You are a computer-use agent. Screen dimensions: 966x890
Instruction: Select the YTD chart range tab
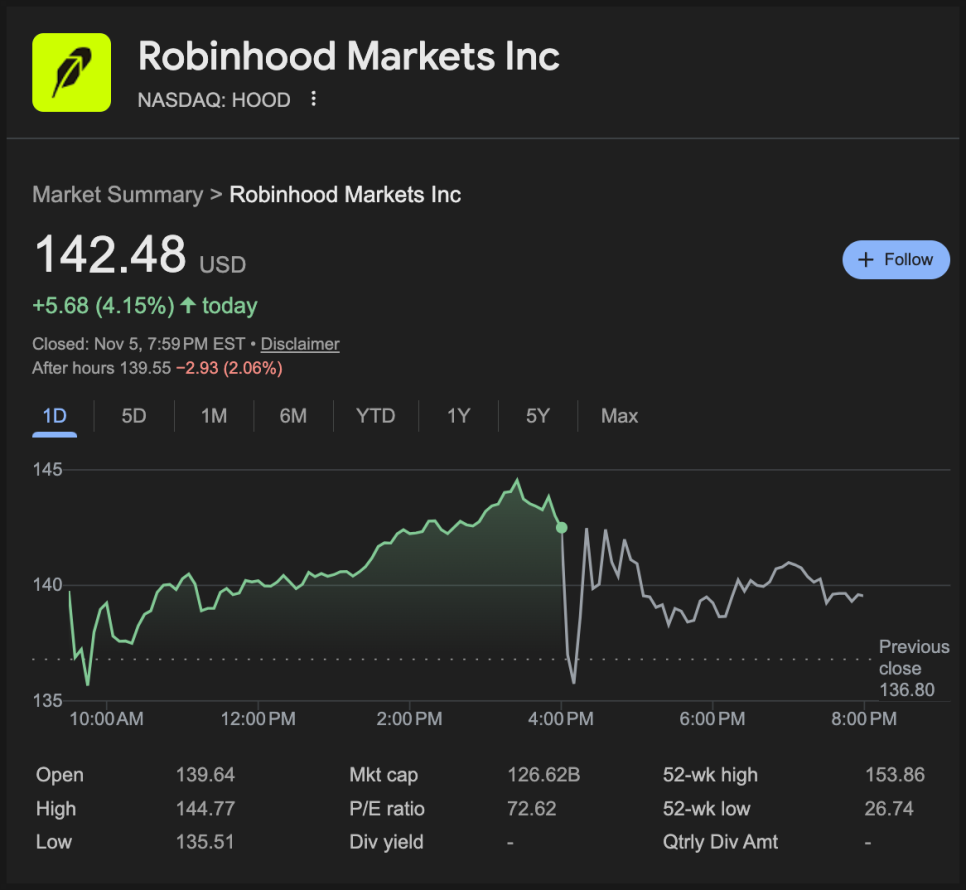[375, 416]
